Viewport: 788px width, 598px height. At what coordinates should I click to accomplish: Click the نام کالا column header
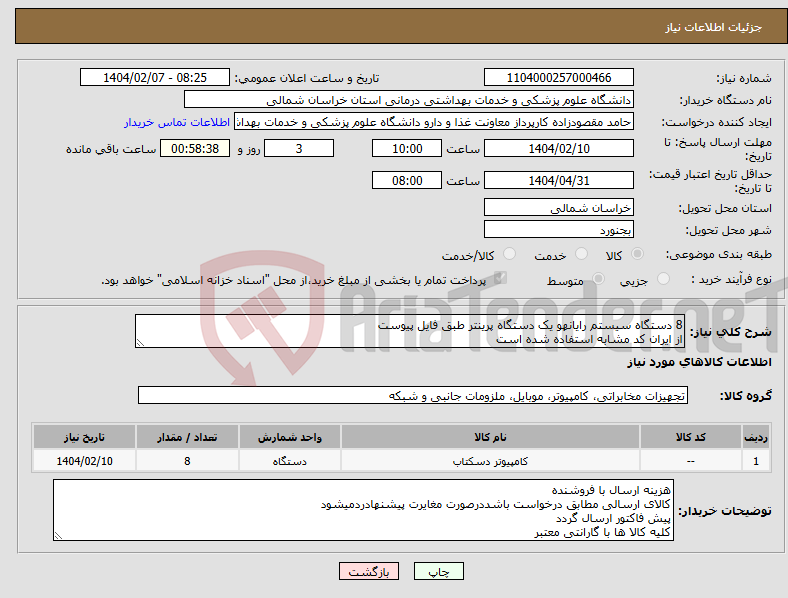click(x=490, y=437)
